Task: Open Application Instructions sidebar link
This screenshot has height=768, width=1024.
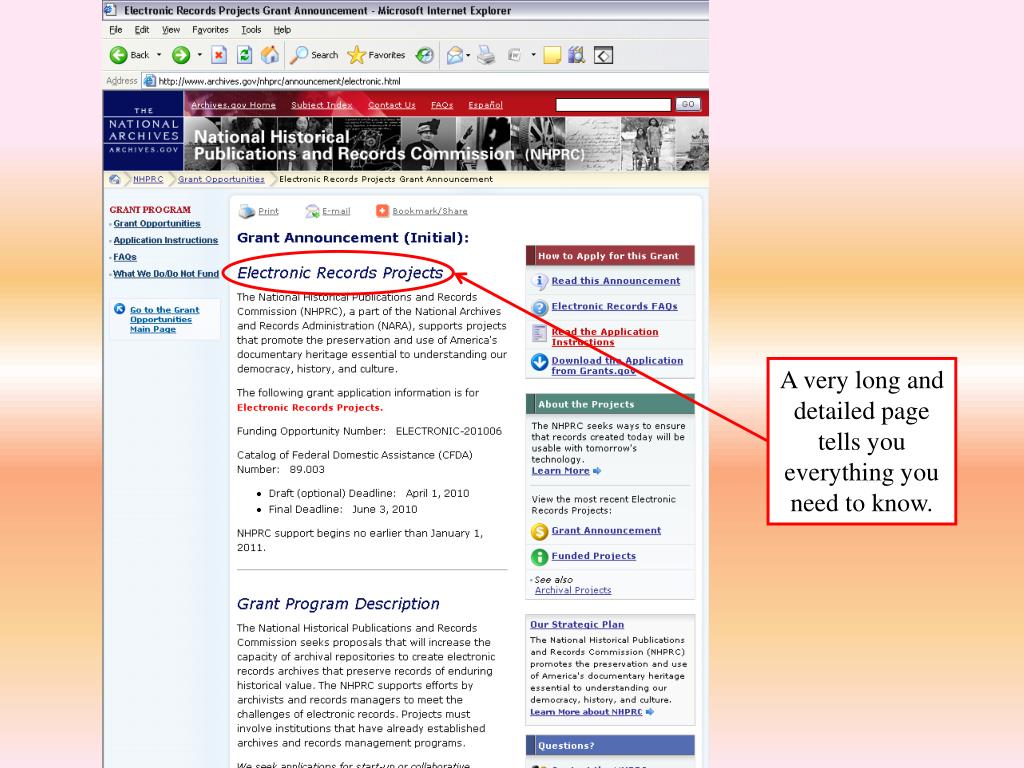Action: tap(166, 240)
